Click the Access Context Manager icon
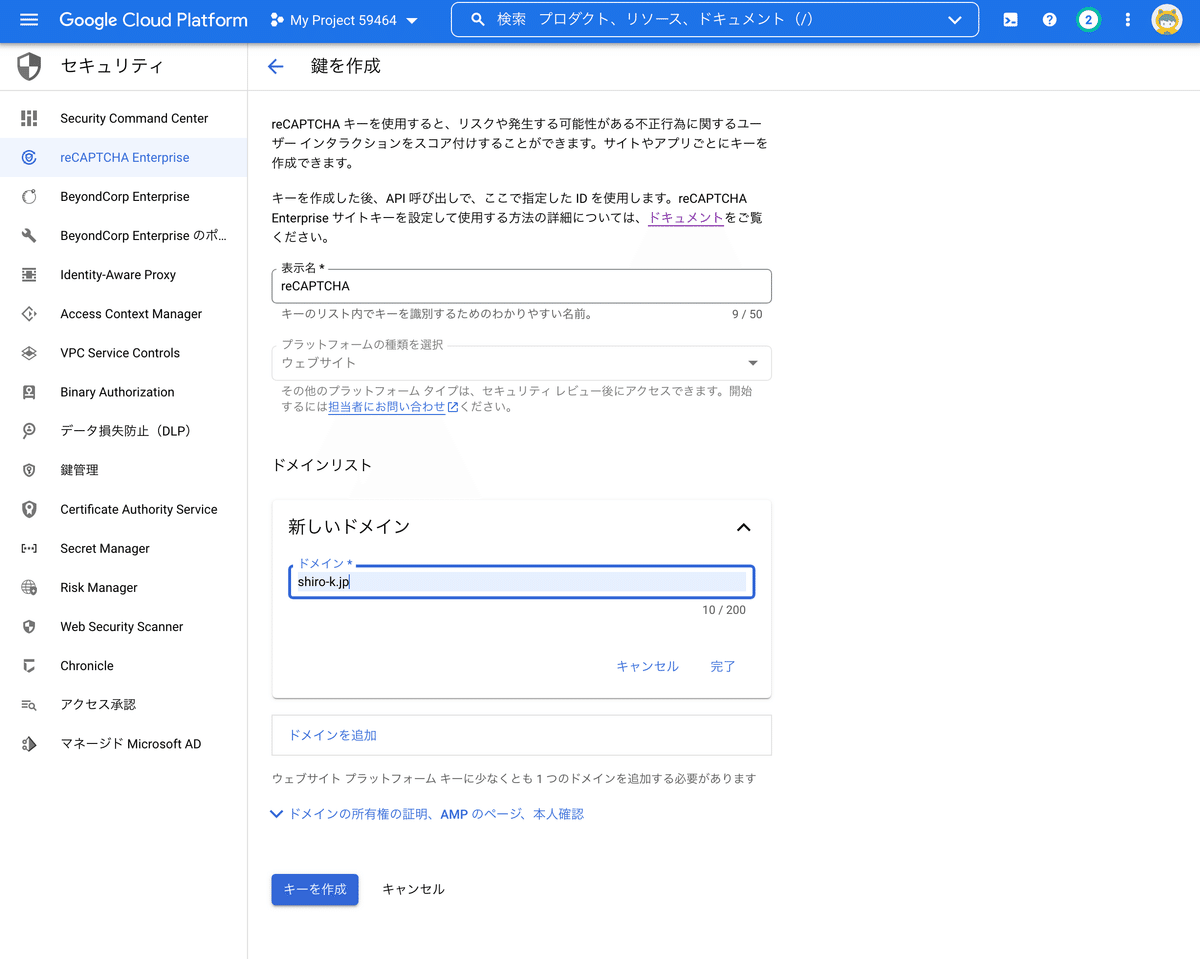This screenshot has width=1200, height=959. click(x=29, y=314)
